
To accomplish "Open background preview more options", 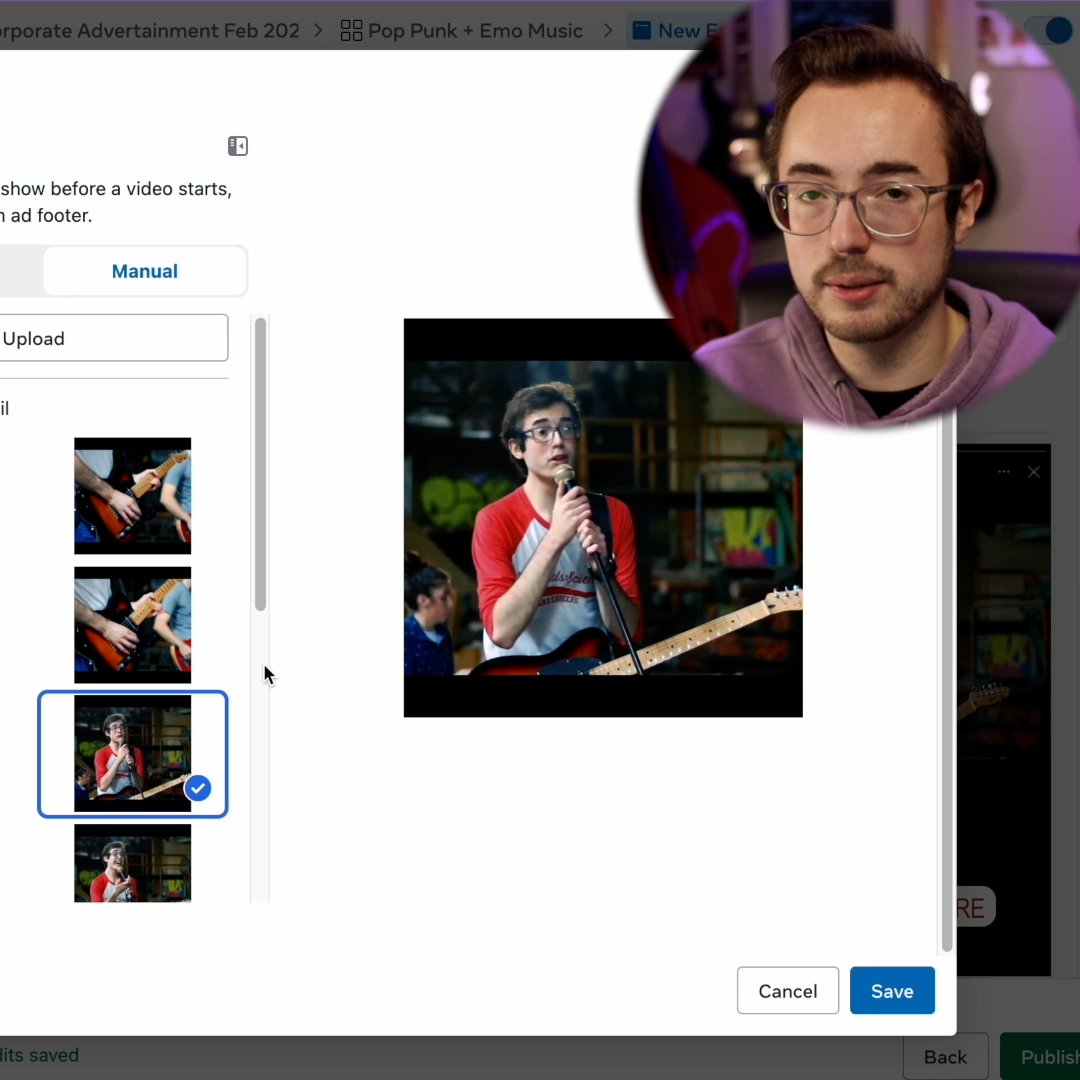I will click(1004, 472).
